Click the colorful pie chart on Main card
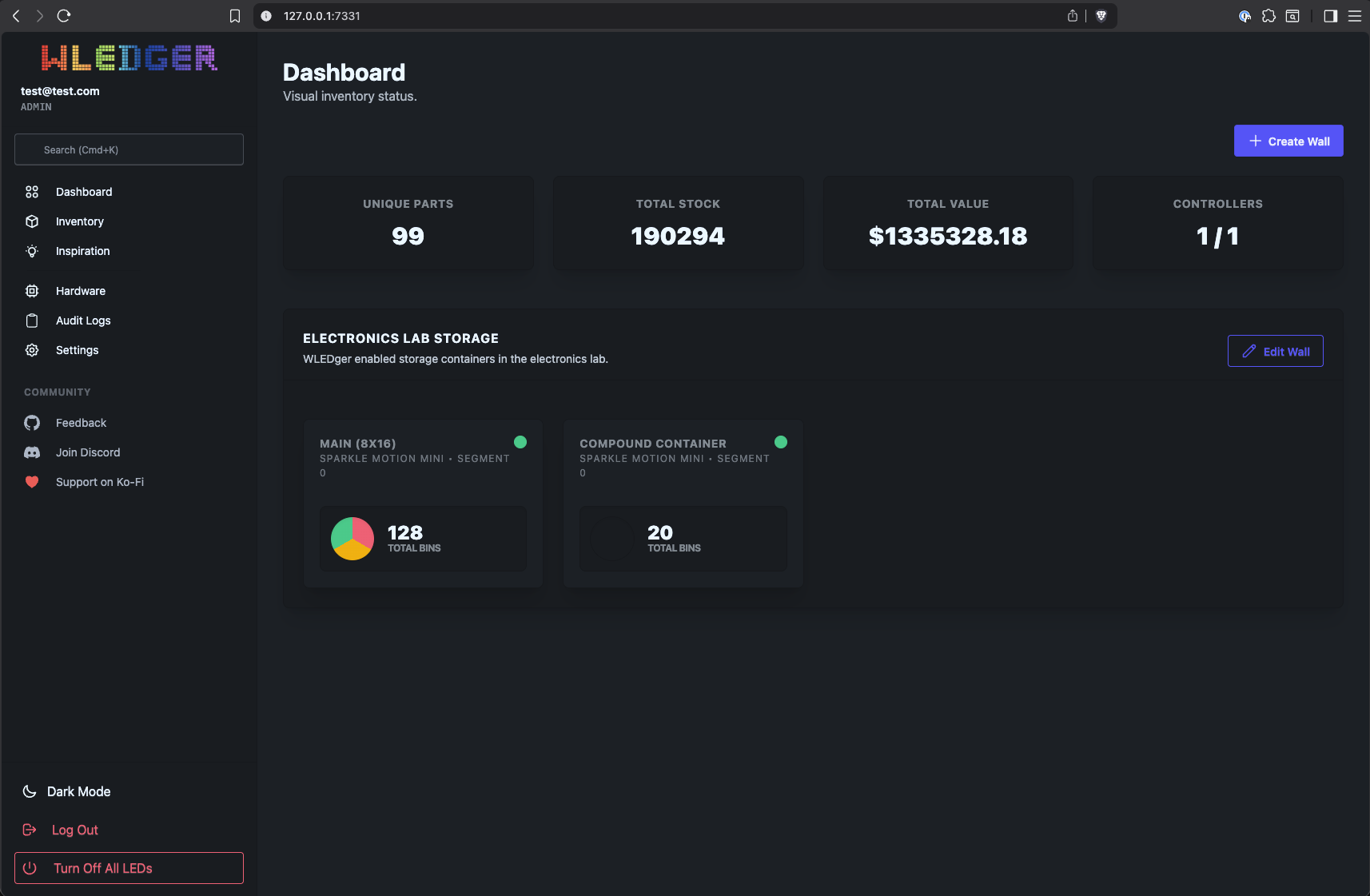 pyautogui.click(x=352, y=538)
